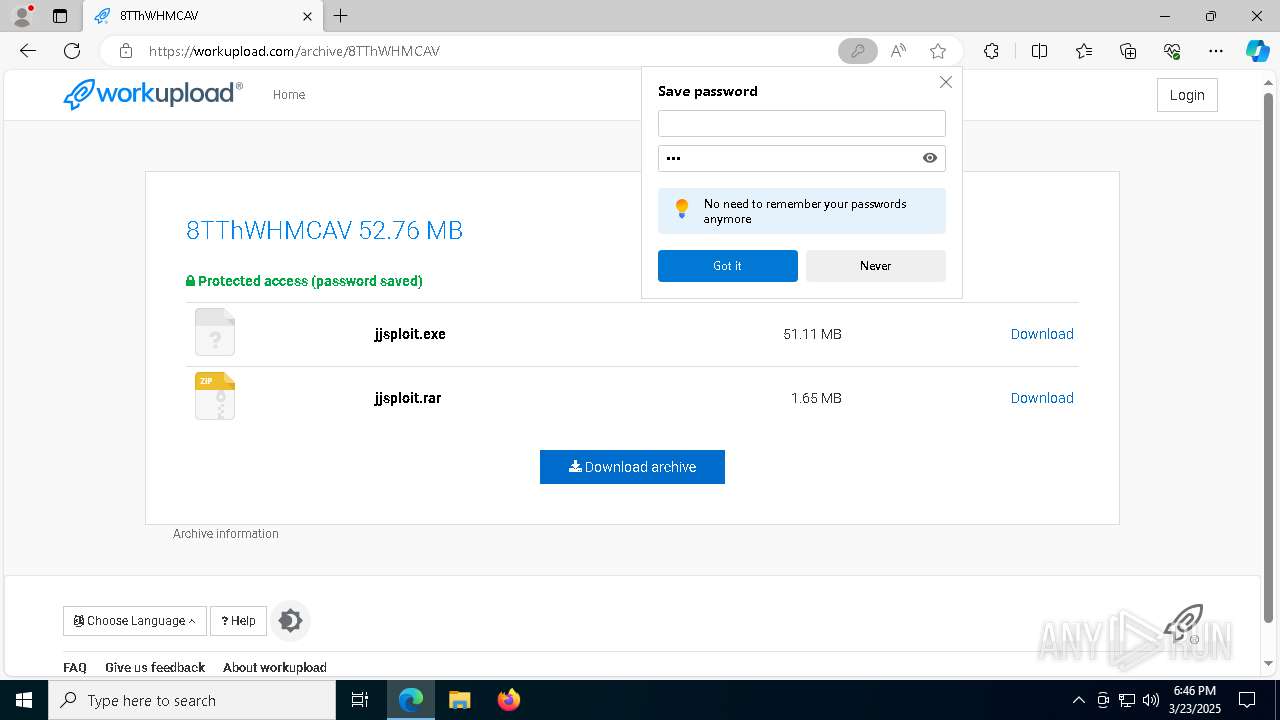
Task: Click the Edge taskbar icon
Action: [x=411, y=700]
